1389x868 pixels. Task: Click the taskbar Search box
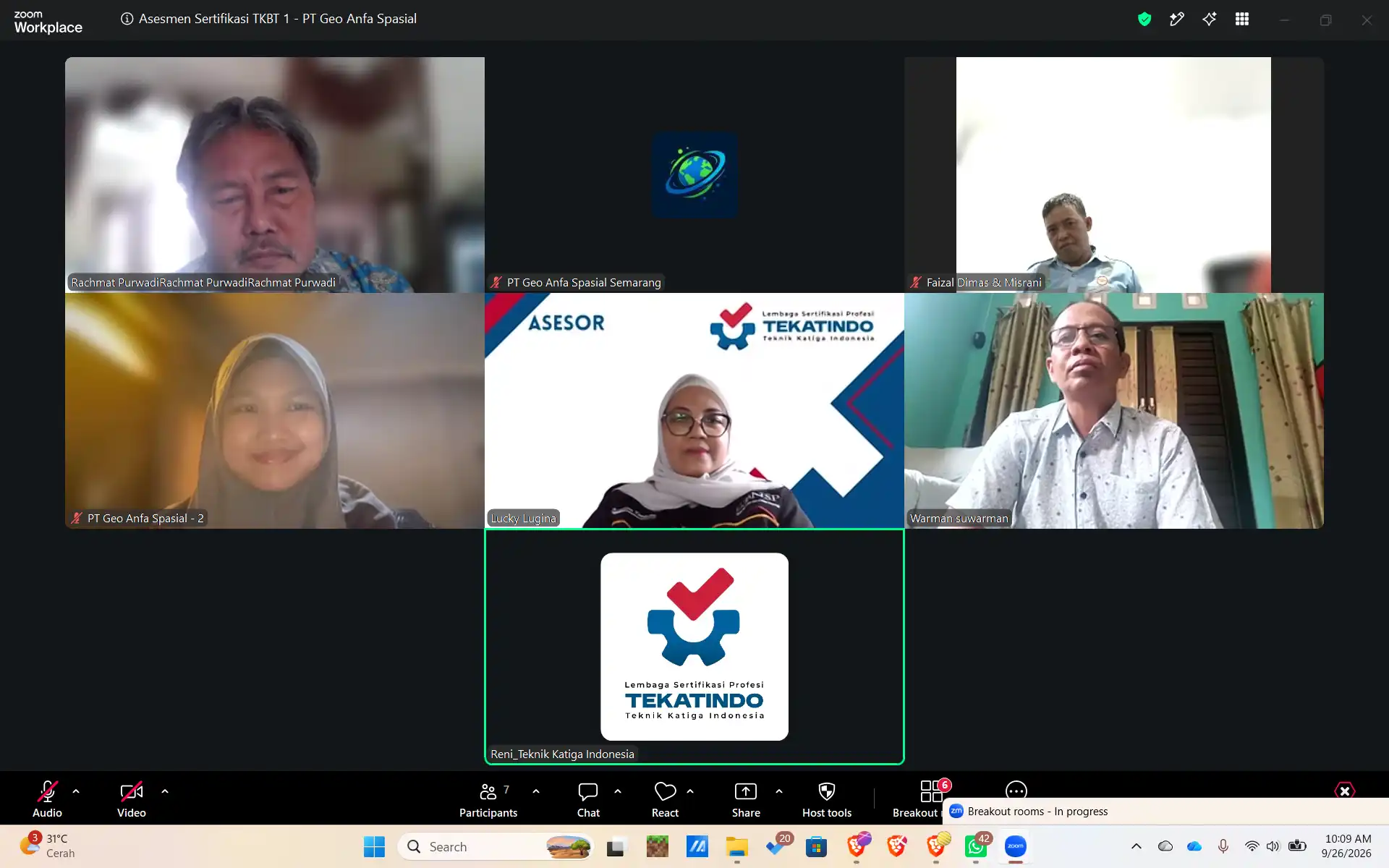[x=496, y=846]
